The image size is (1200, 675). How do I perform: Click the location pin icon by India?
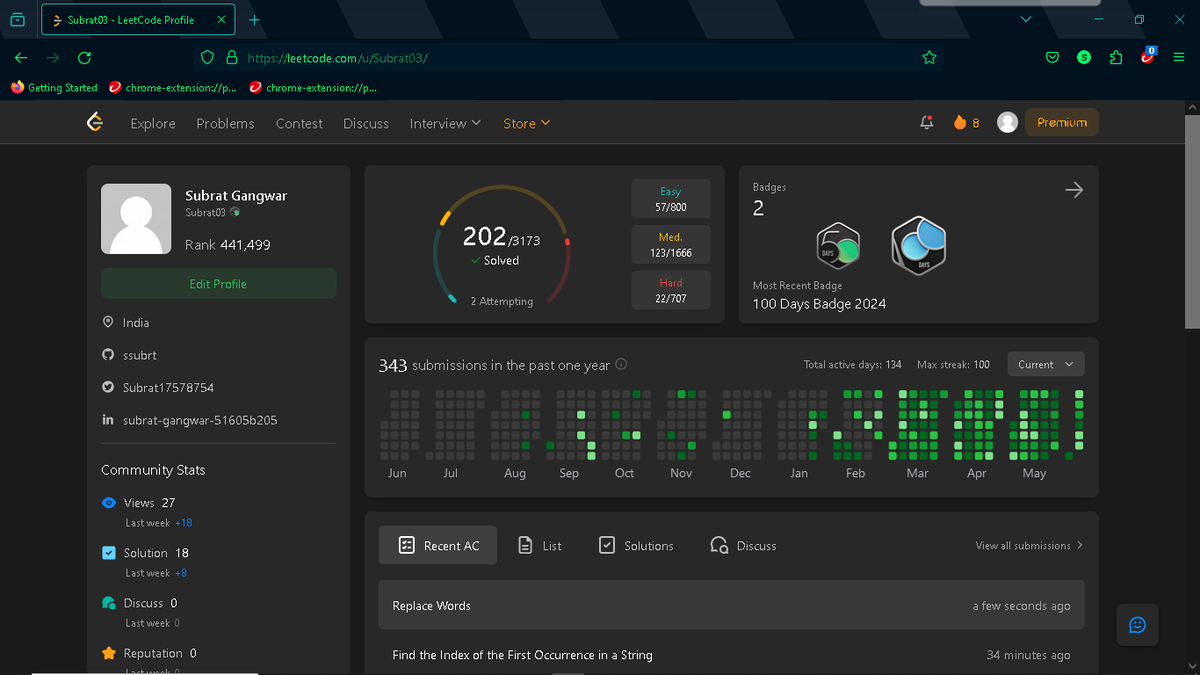[x=108, y=323]
